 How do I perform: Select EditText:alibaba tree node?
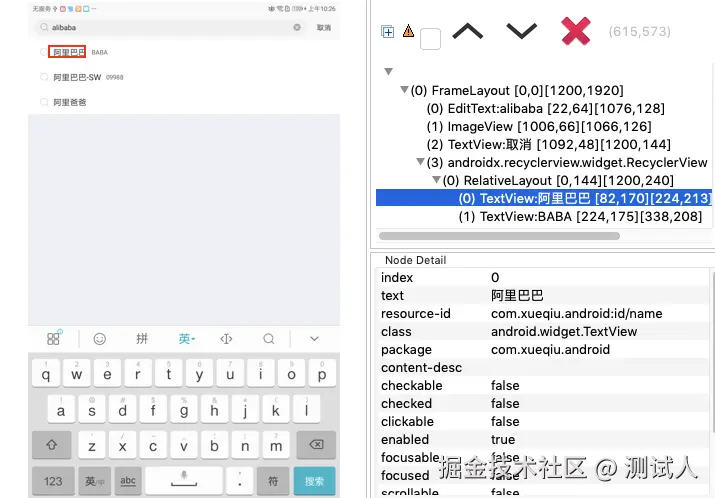(x=545, y=109)
